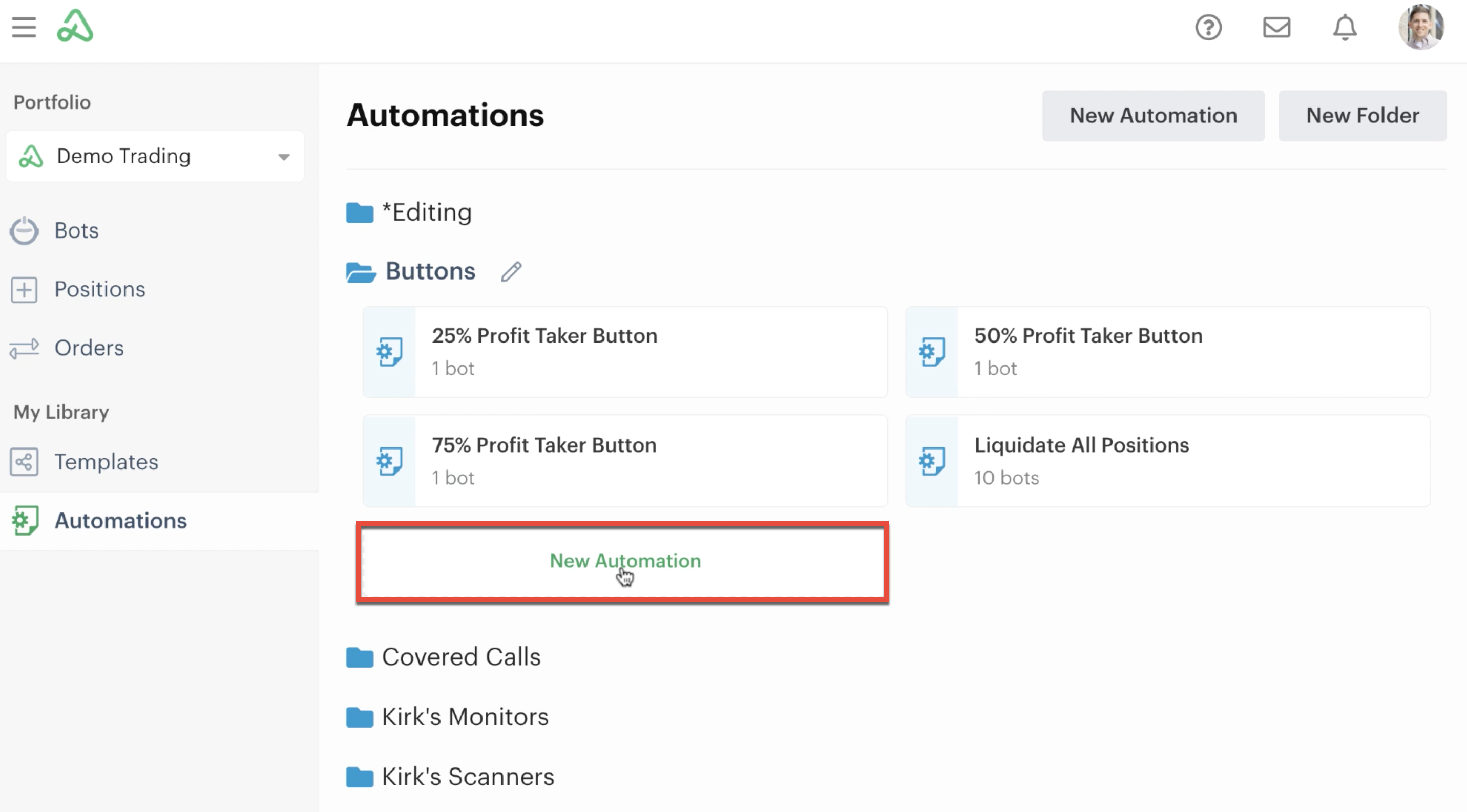Click pencil icon to rename Buttons folder

(x=511, y=272)
